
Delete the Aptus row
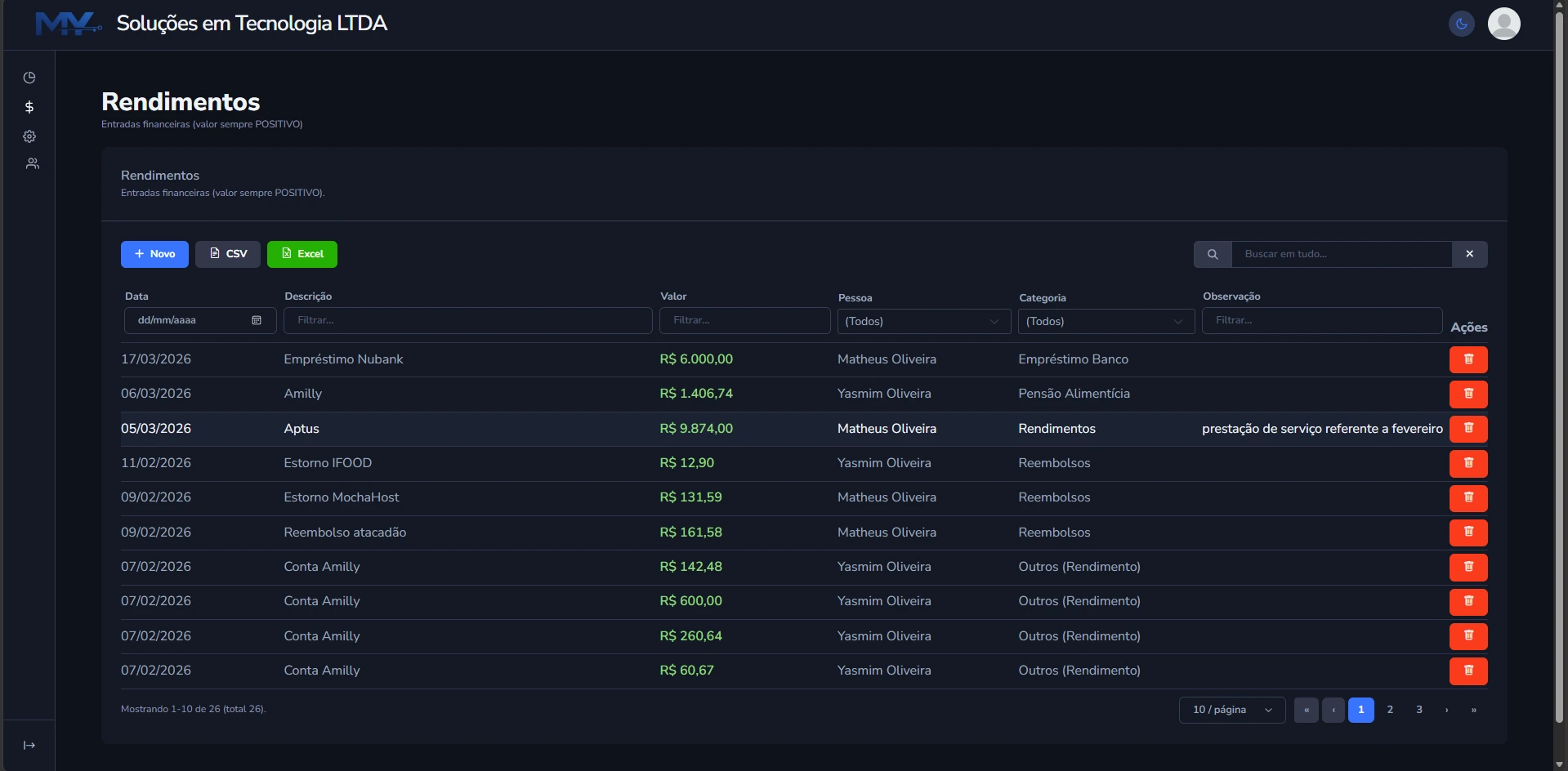1468,429
